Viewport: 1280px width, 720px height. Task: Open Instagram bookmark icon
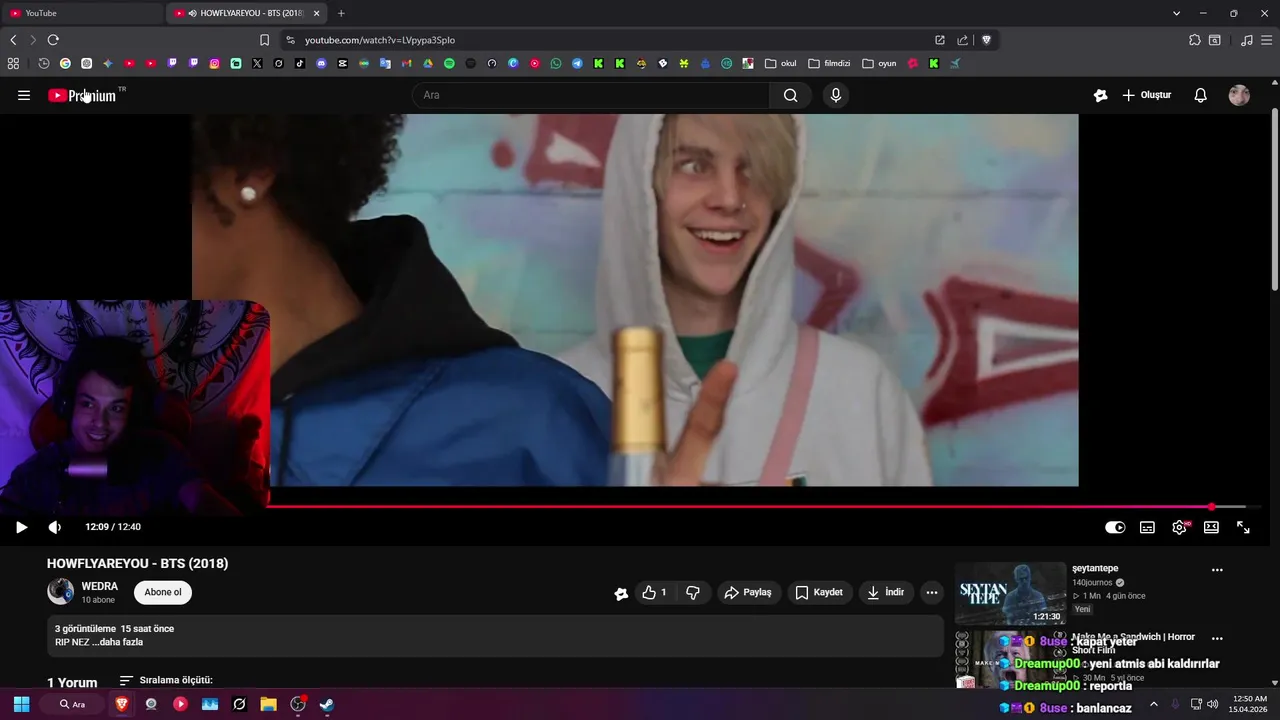[214, 63]
